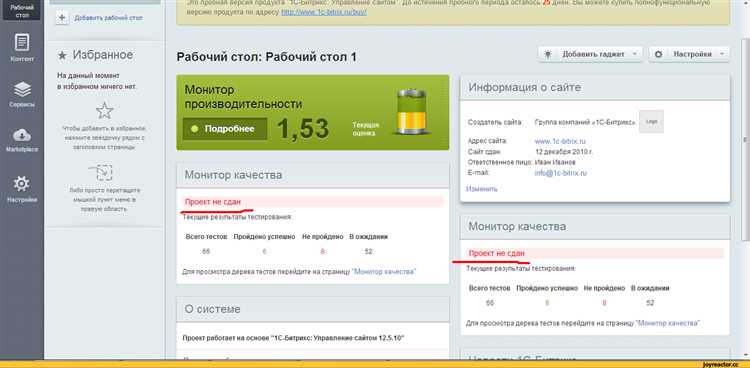This screenshot has width=750, height=368.
Task: Open the Marketplace sidebar section
Action: [x=22, y=140]
